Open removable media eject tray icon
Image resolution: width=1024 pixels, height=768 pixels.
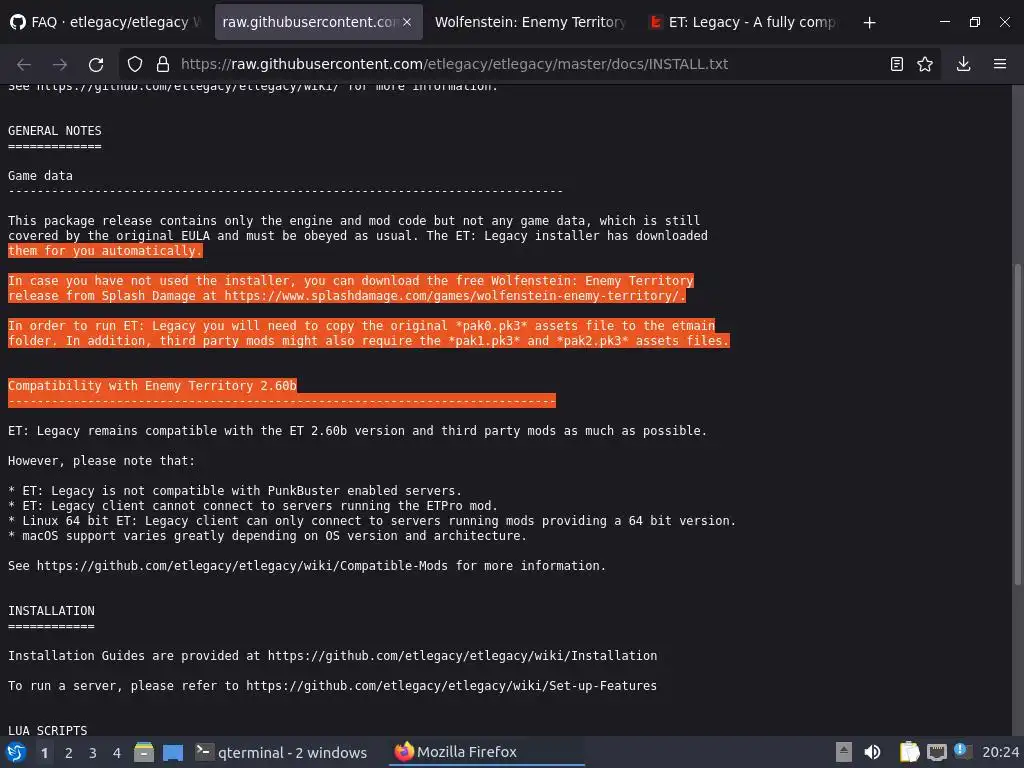(844, 752)
